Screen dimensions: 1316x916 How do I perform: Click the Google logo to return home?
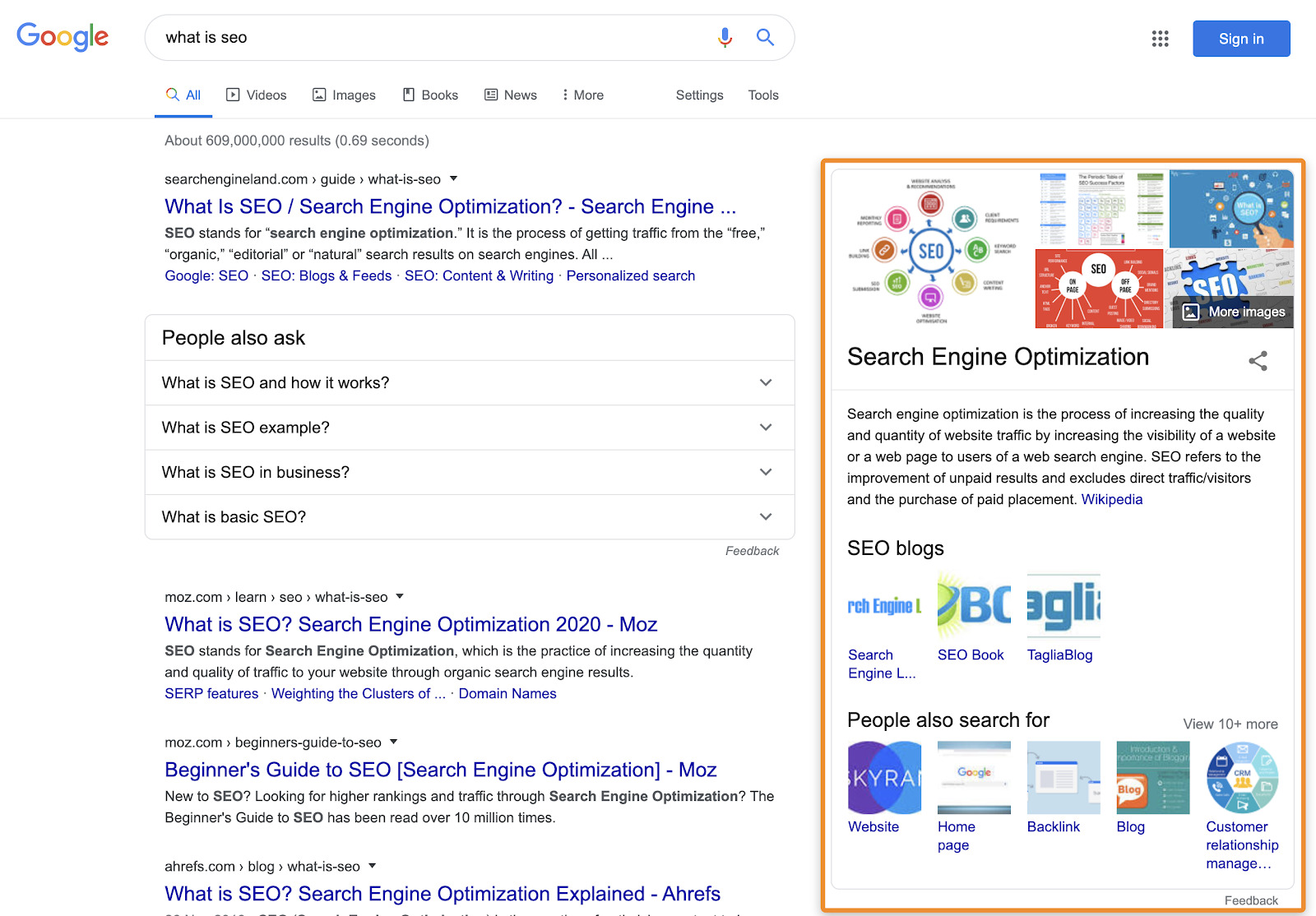point(63,36)
